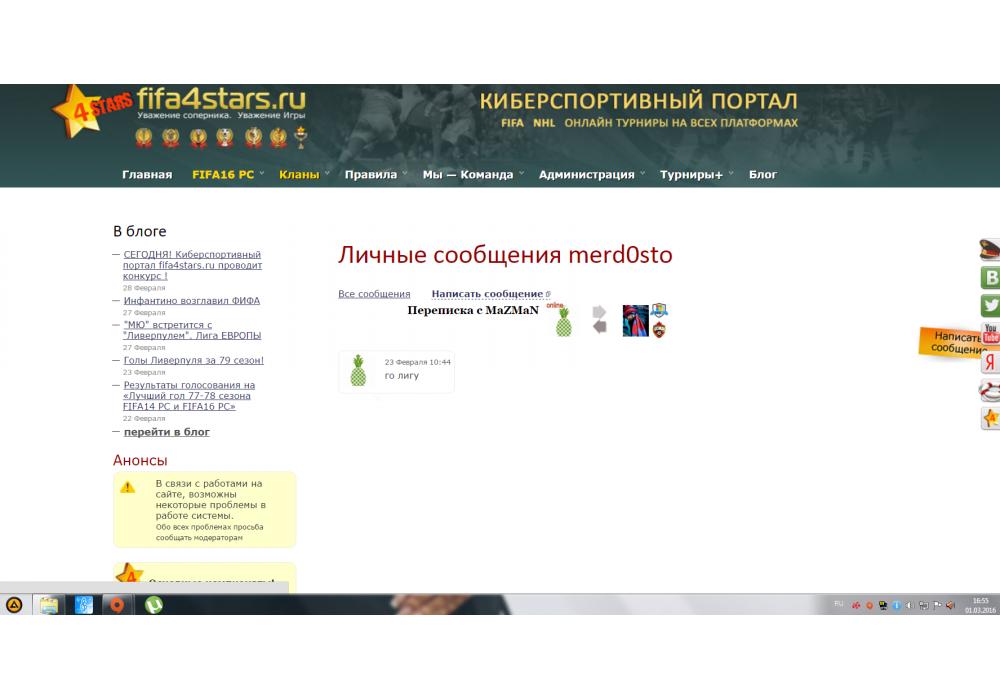This screenshot has height=700, width=1000.
Task: Open the Блог menu item
Action: [x=762, y=174]
